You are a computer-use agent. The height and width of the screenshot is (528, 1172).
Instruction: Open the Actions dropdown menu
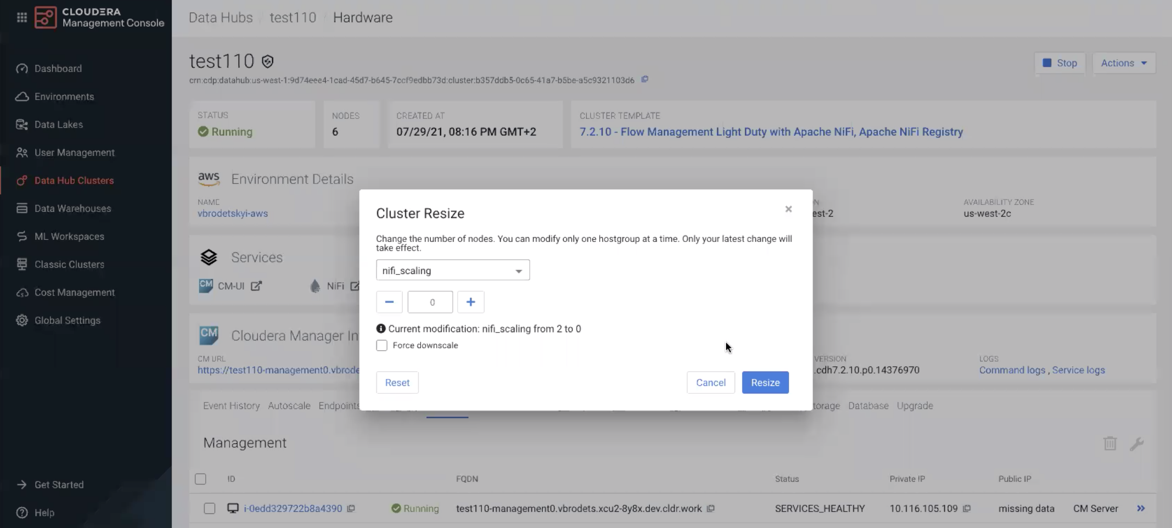1124,63
